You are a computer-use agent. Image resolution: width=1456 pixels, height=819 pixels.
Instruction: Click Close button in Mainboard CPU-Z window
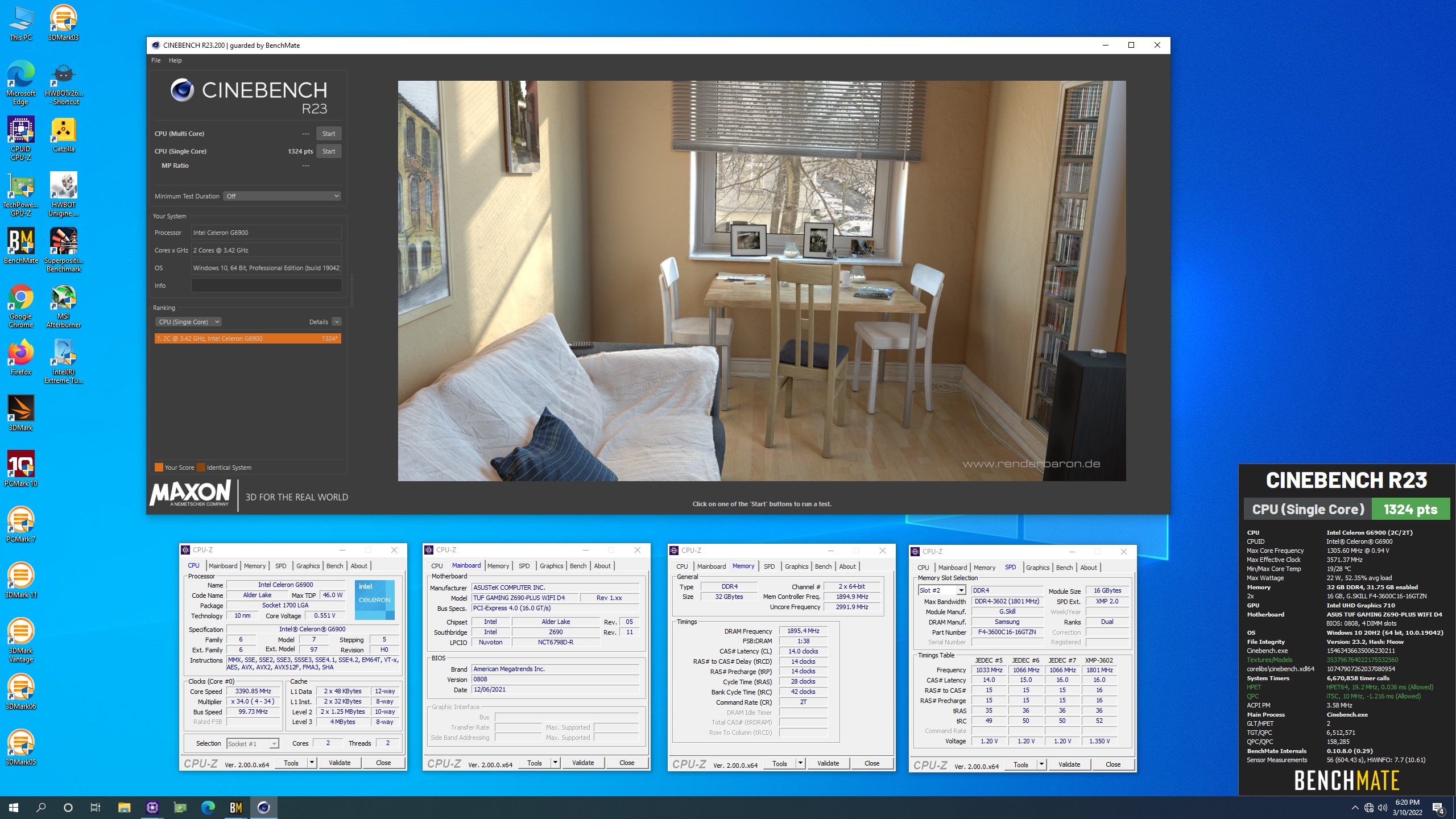point(627,763)
